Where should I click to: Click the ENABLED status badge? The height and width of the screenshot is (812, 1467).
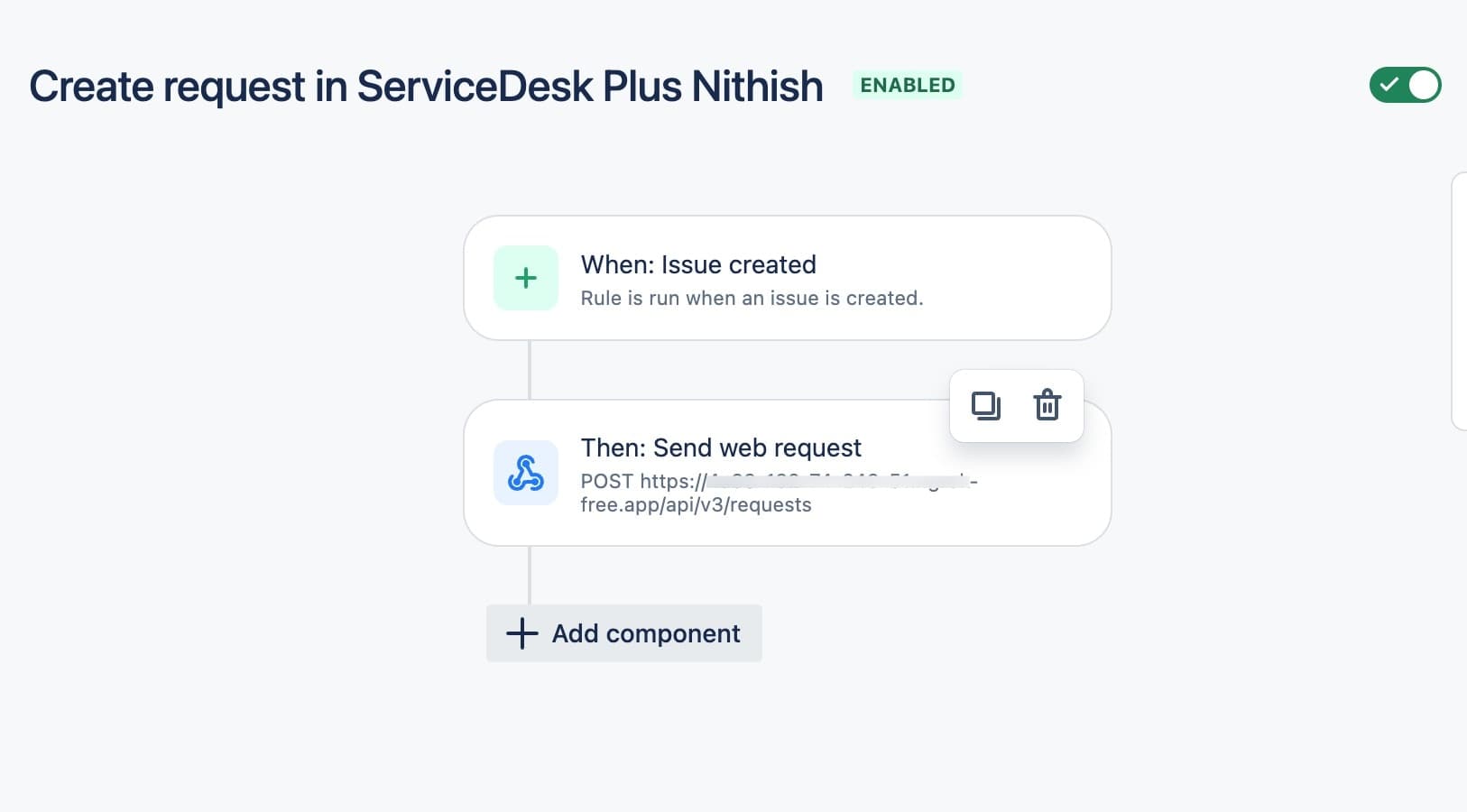coord(907,85)
